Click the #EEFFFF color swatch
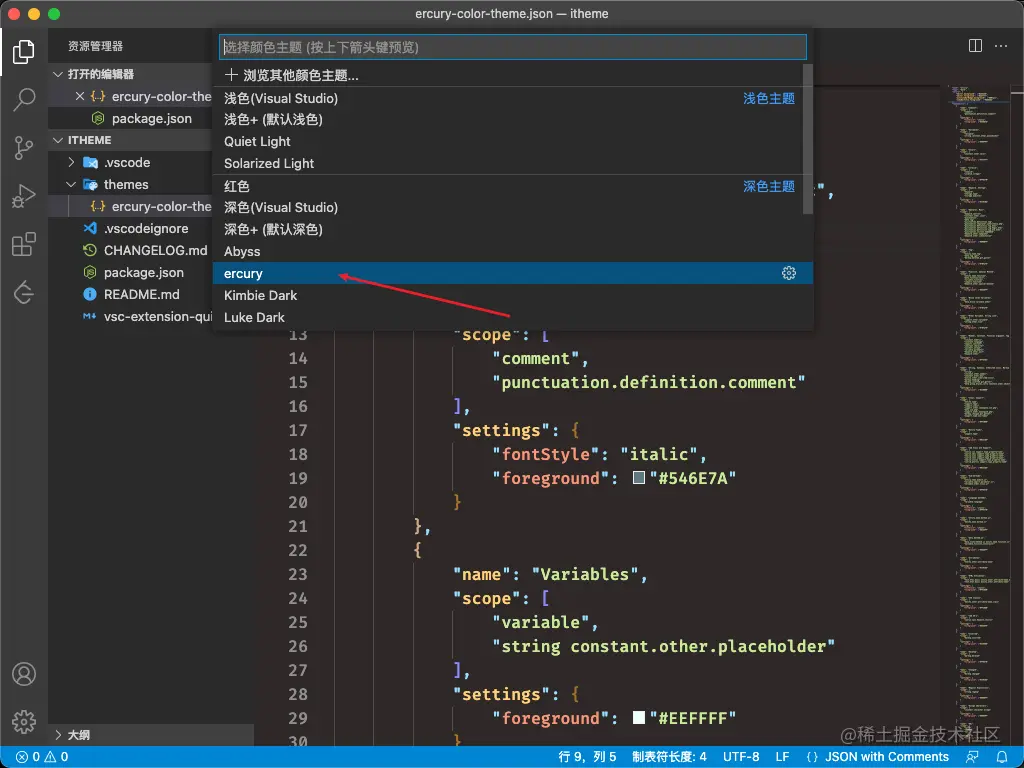The image size is (1024, 768). click(x=639, y=718)
